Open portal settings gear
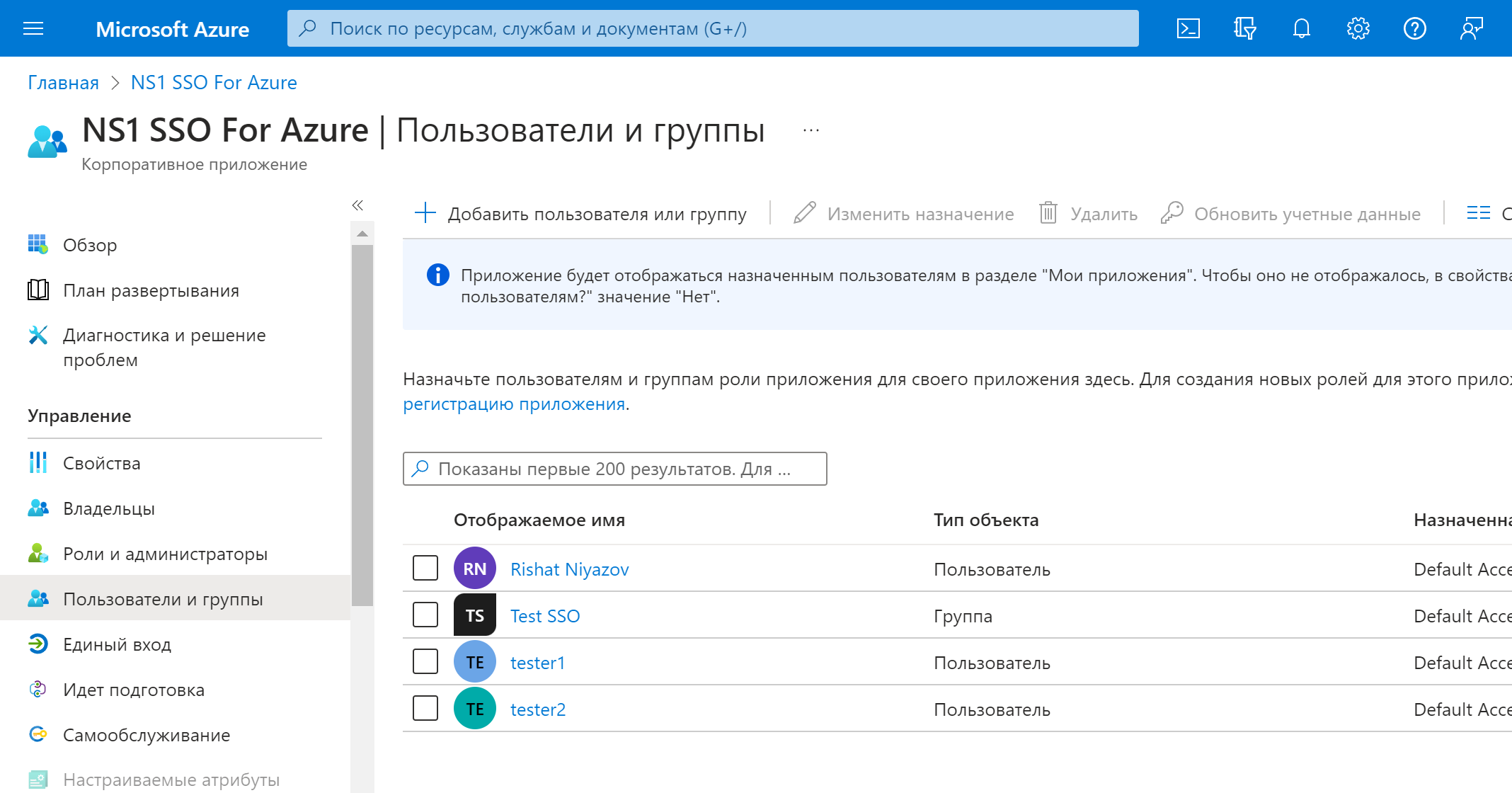Image resolution: width=1512 pixels, height=793 pixels. click(1358, 28)
